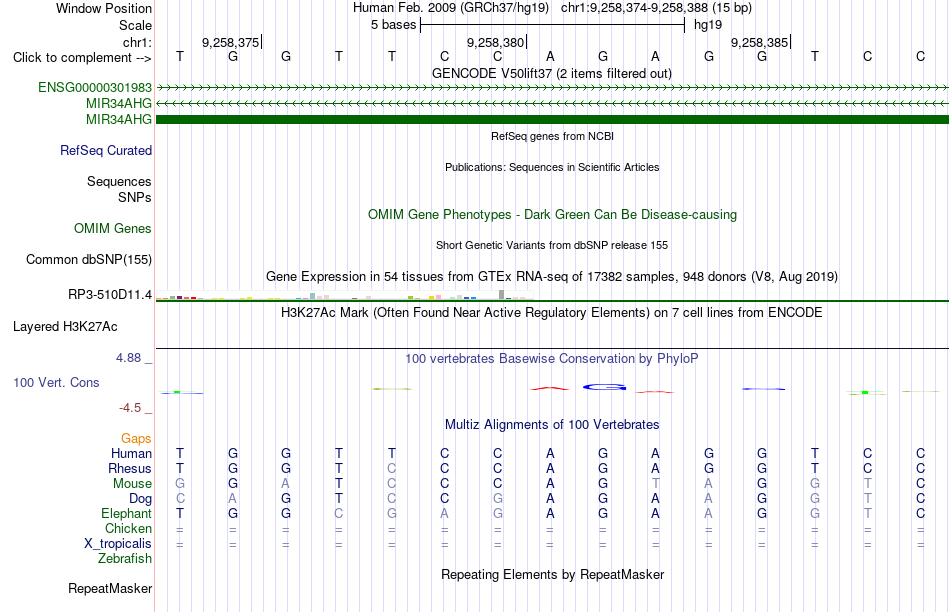Select the Mouse species label
The height and width of the screenshot is (612, 950).
pyautogui.click(x=132, y=484)
